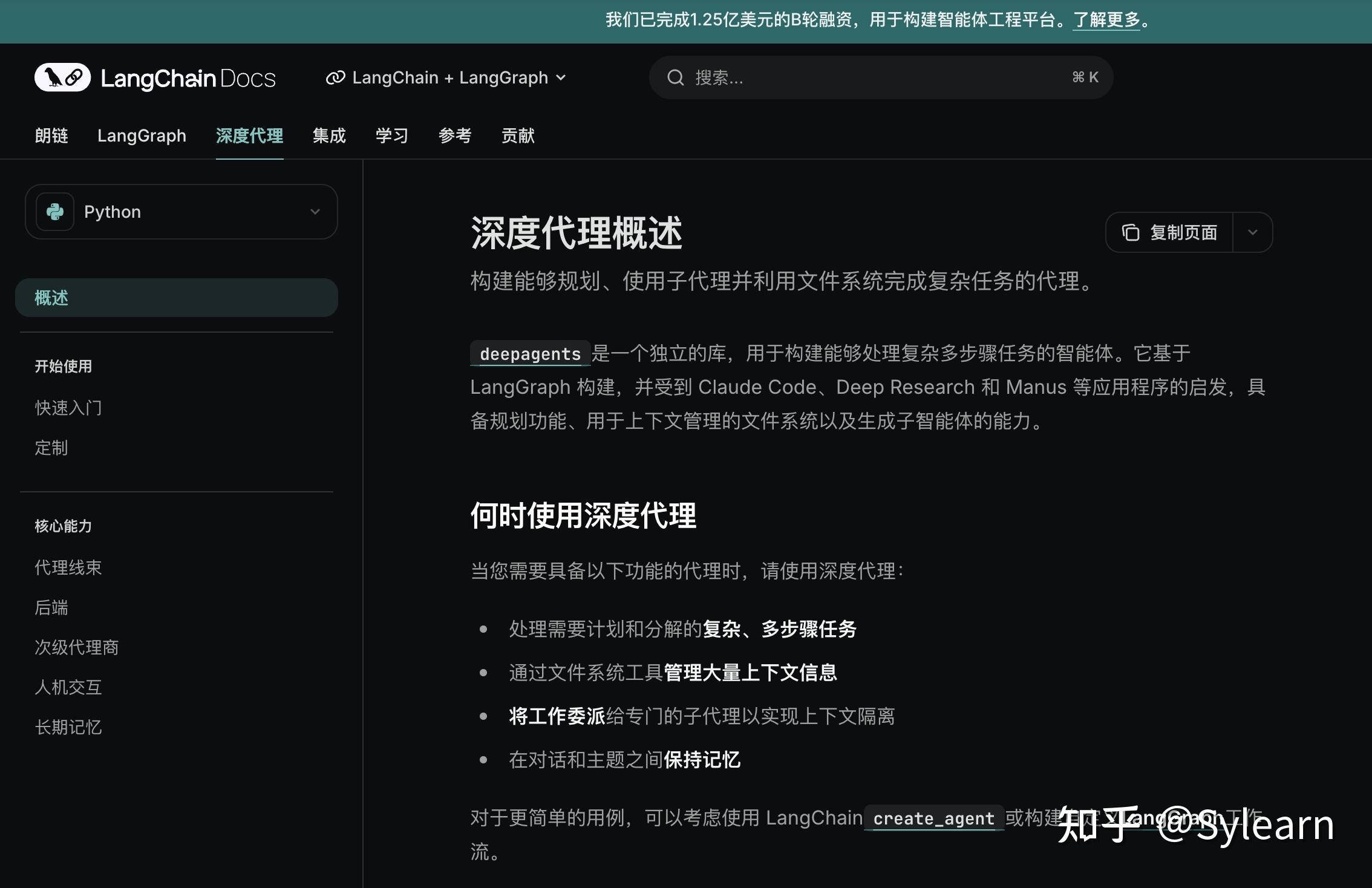Image resolution: width=1372 pixels, height=888 pixels.
Task: Click the 深度代理概述 page title
Action: coord(577,233)
